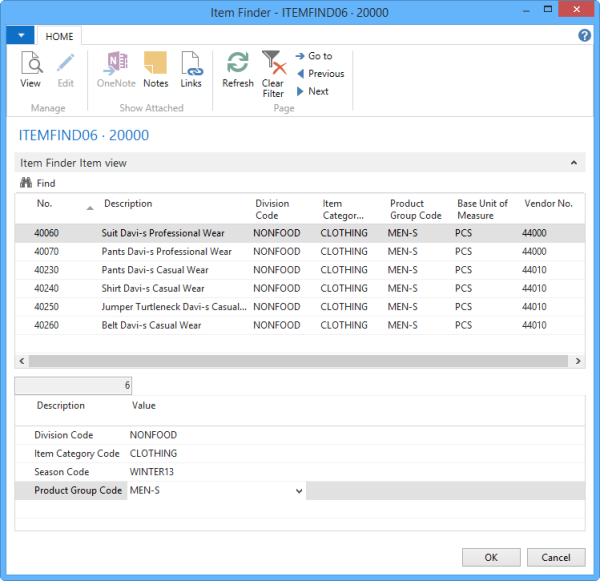This screenshot has height=581, width=600.
Task: Click the Item Category Code filter row
Action: [x=300, y=454]
